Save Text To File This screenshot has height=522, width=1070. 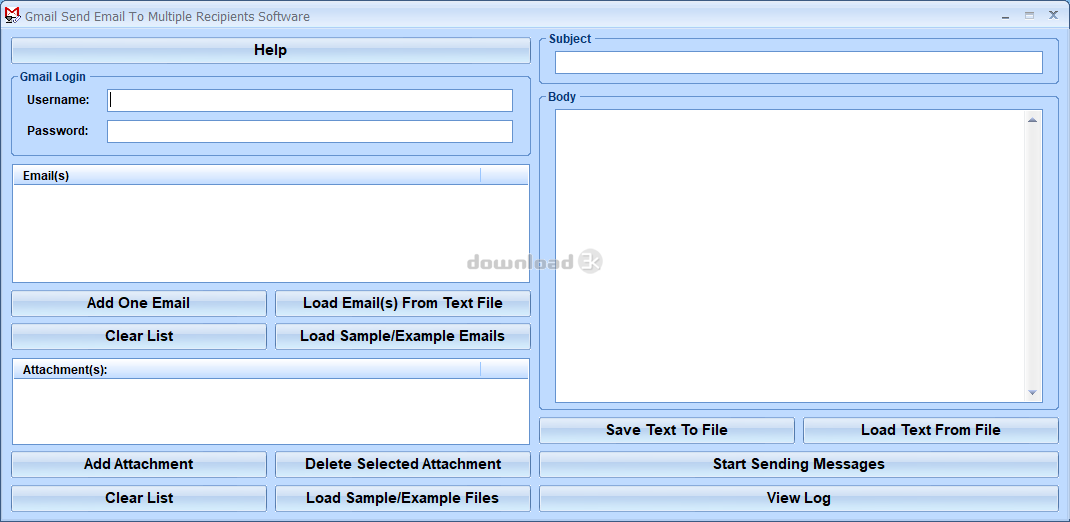click(667, 431)
